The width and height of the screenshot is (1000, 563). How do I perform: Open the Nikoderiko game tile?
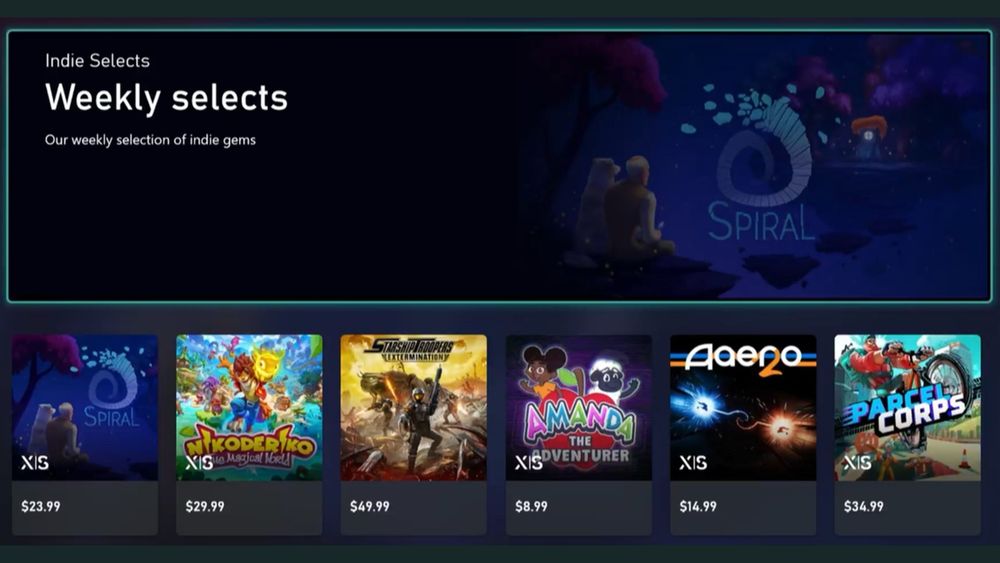[x=249, y=434]
